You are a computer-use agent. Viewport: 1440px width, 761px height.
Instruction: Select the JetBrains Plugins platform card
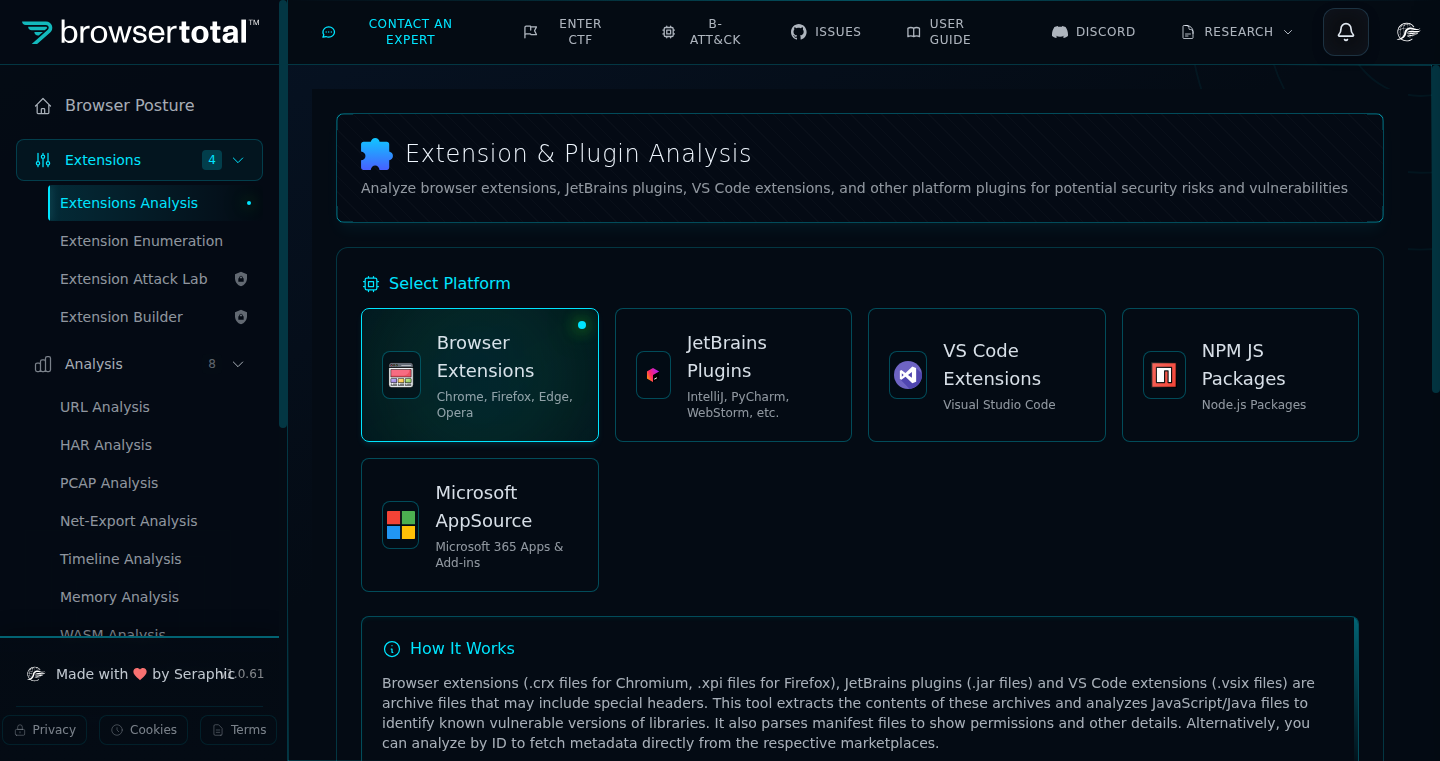click(733, 375)
